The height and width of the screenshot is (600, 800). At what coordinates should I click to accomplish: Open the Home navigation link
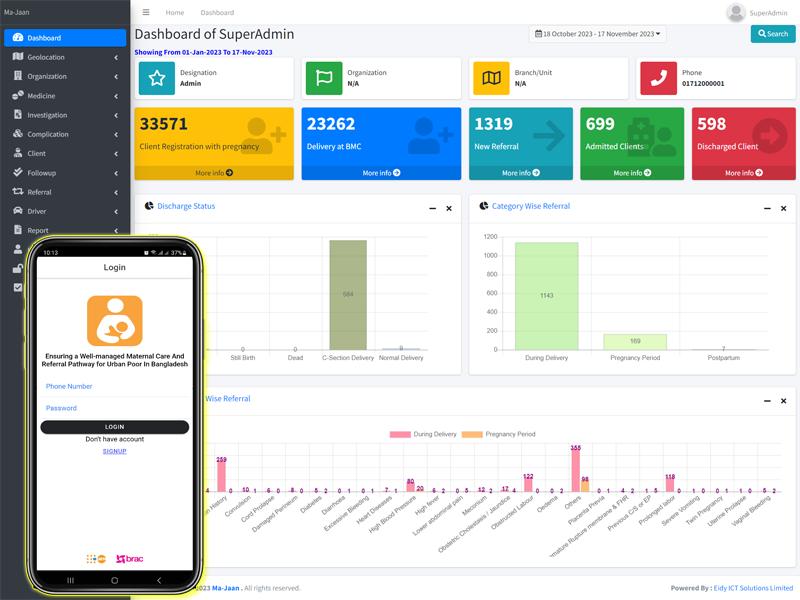click(x=175, y=13)
